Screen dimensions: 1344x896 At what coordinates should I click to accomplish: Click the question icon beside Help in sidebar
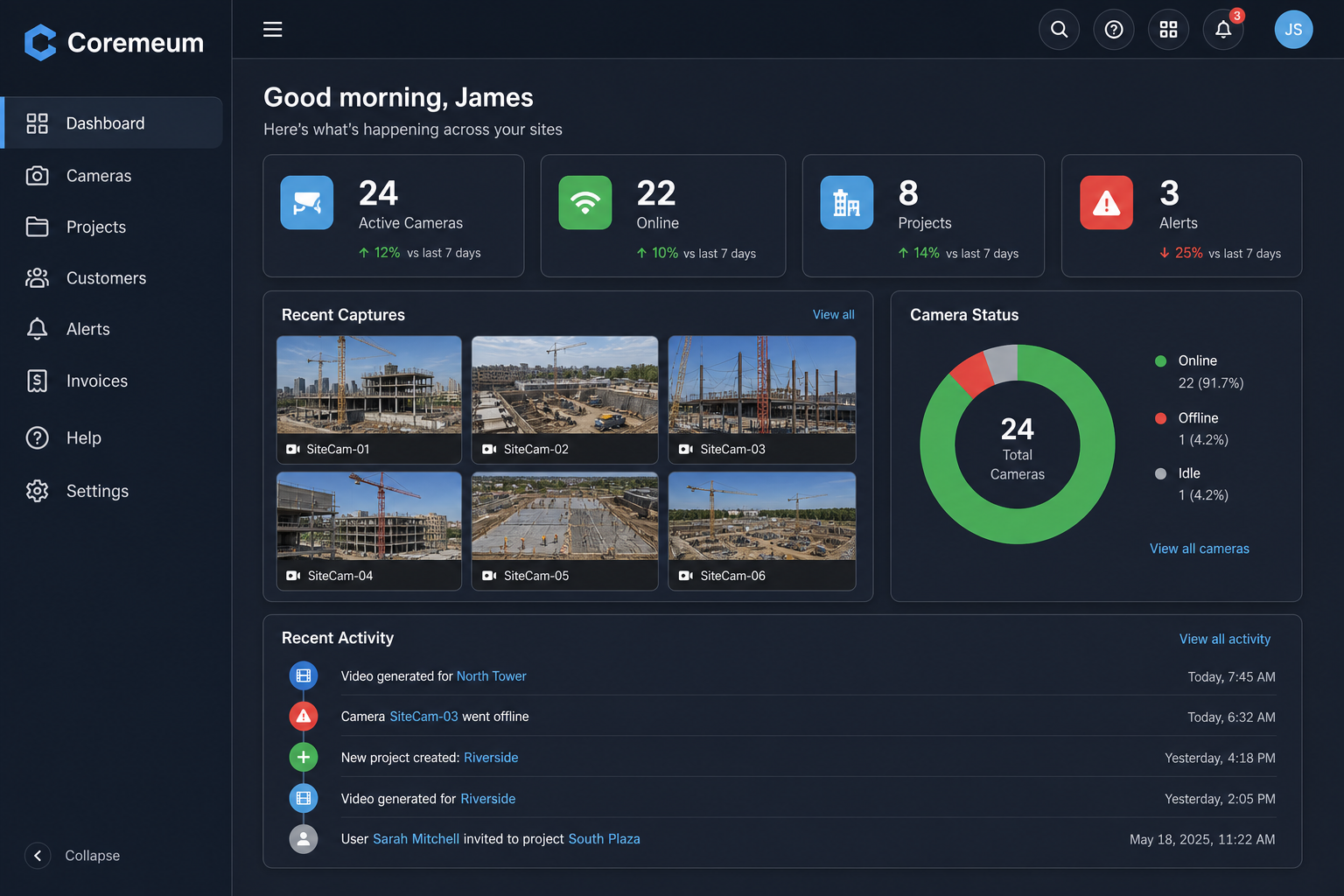pyautogui.click(x=37, y=437)
